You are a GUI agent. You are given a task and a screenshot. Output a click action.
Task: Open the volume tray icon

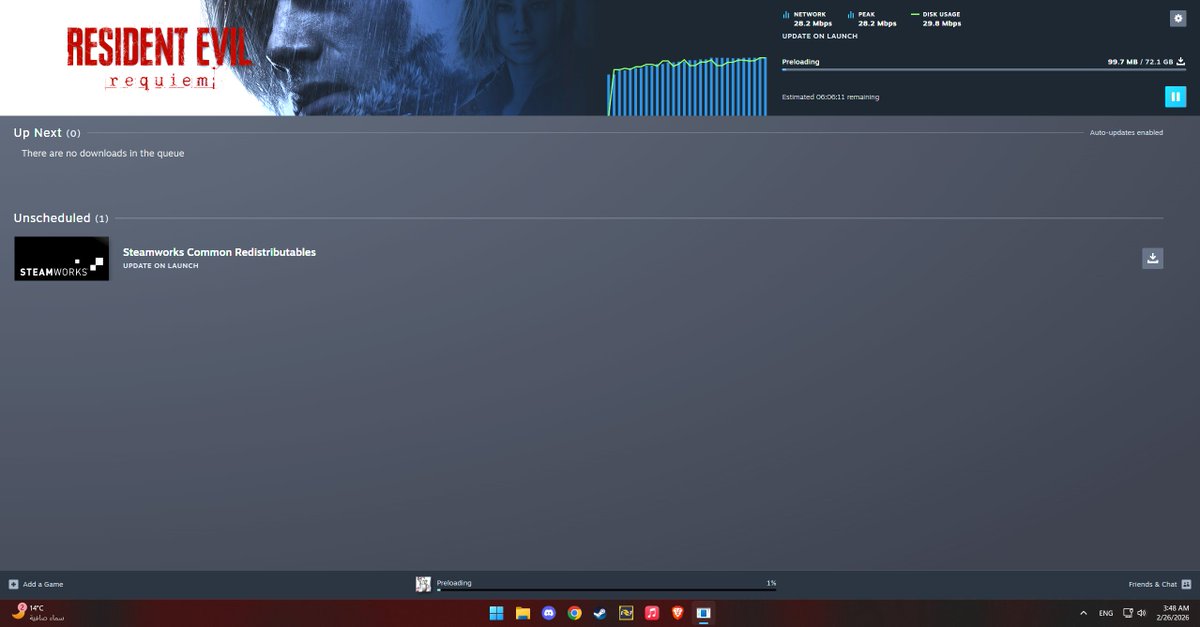(x=1142, y=613)
